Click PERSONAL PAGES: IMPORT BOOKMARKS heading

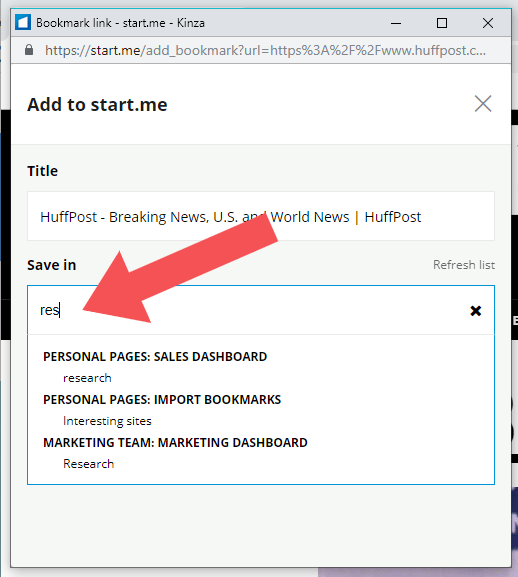(162, 400)
